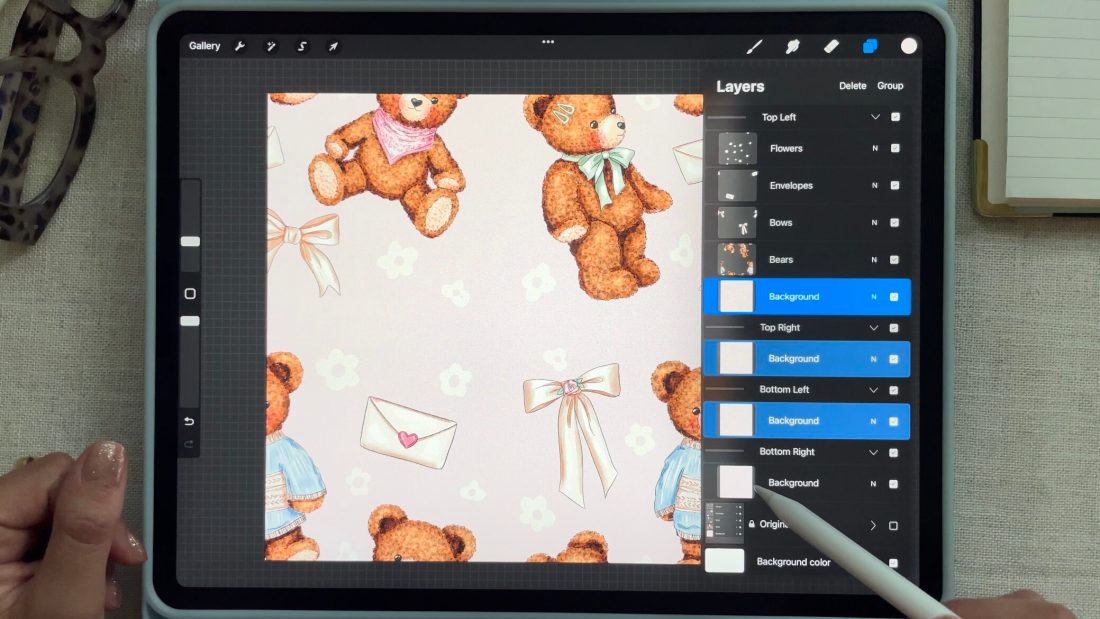Open the Adjustments magic wand menu
Image resolution: width=1100 pixels, height=619 pixels.
click(271, 46)
